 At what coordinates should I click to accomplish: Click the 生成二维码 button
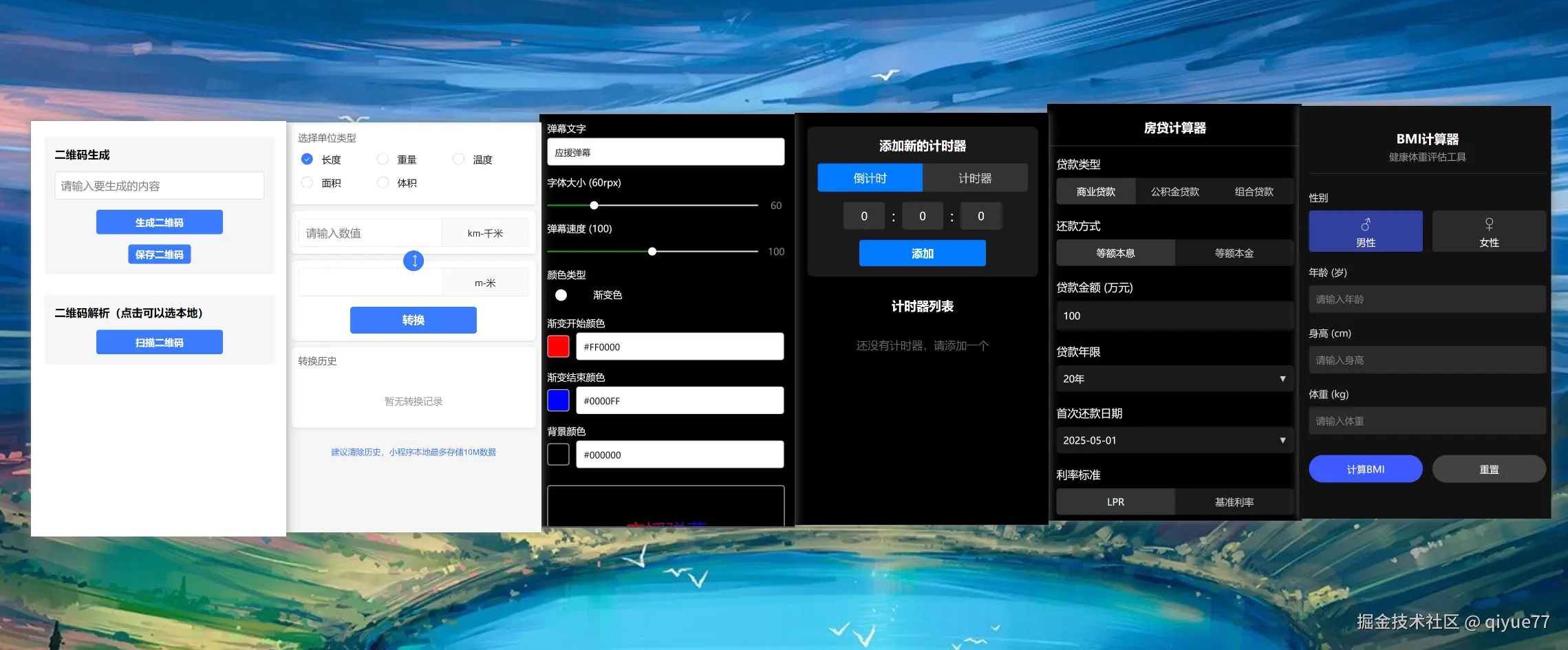(x=159, y=221)
